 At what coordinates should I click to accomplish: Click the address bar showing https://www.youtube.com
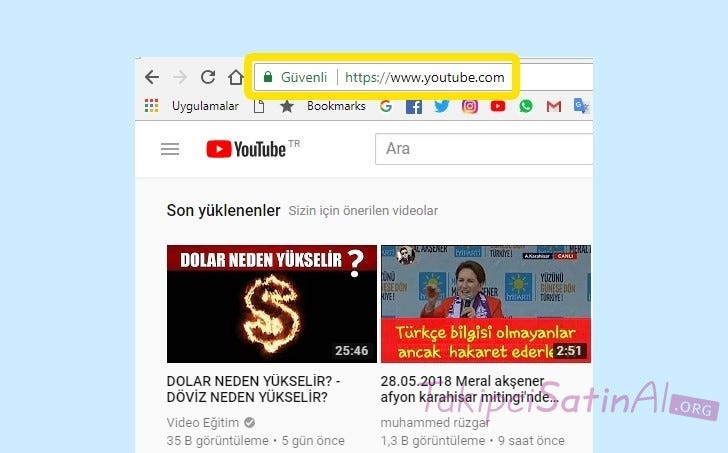(424, 77)
